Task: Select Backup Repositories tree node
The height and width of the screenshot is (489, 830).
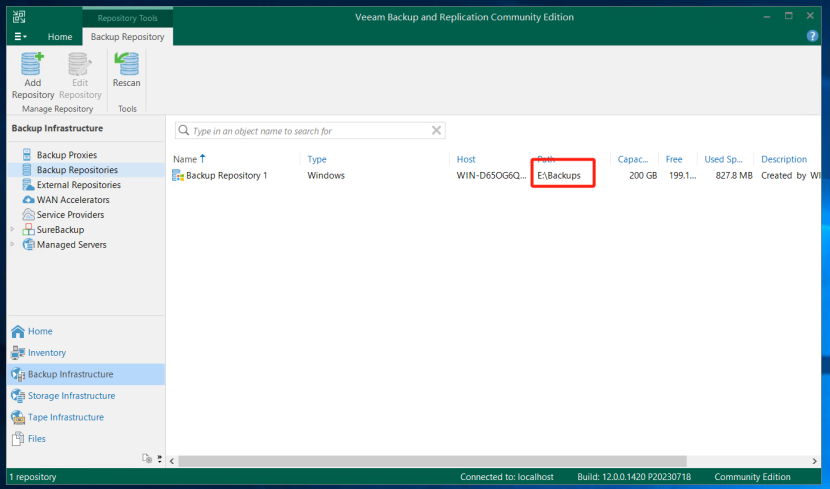Action: click(77, 170)
